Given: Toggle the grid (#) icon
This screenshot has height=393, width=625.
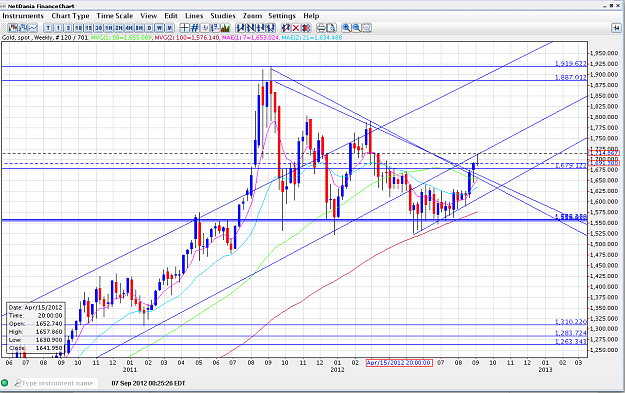Looking at the screenshot, I should [195, 28].
